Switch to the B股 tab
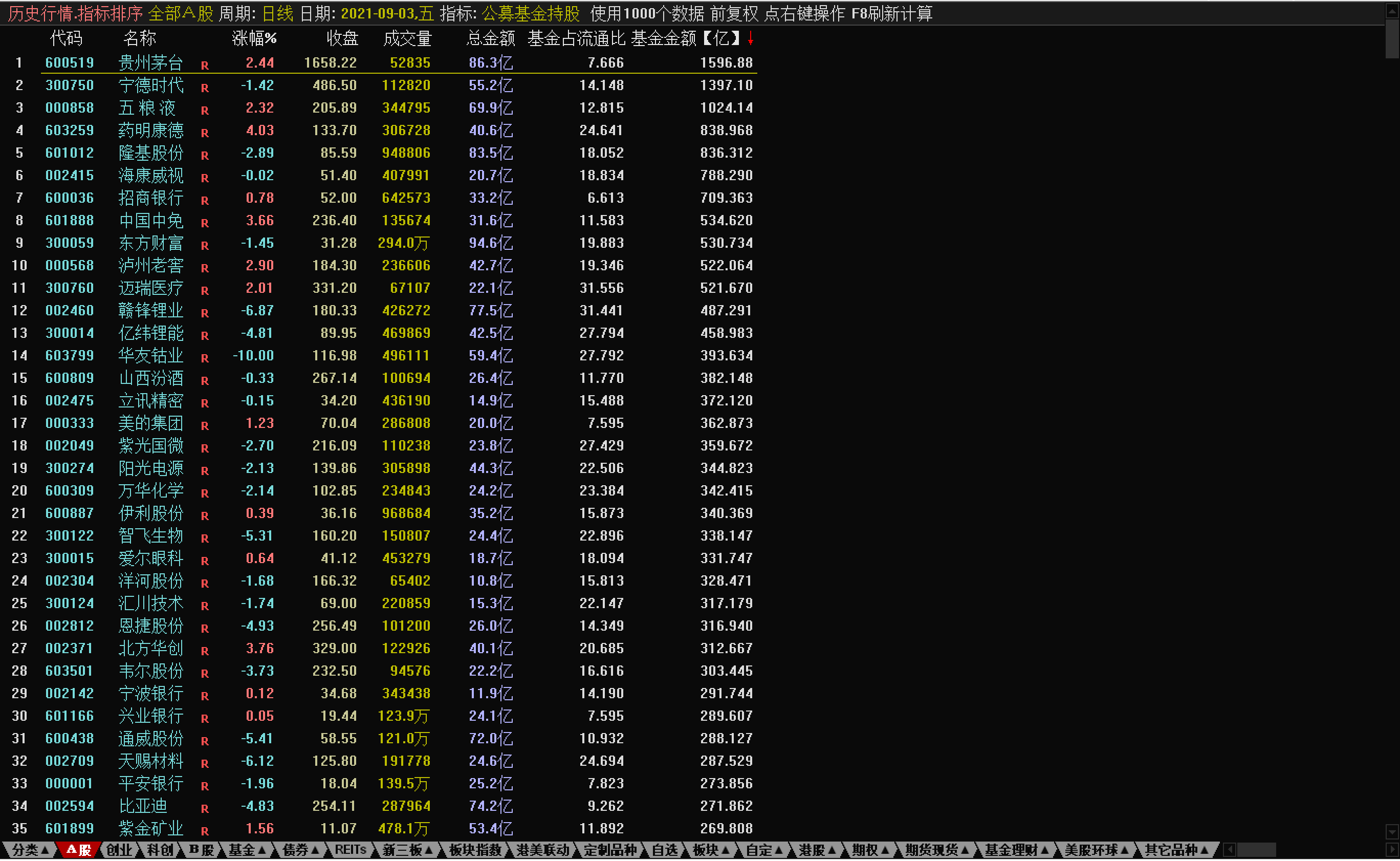The width and height of the screenshot is (1400, 861). pos(202,850)
